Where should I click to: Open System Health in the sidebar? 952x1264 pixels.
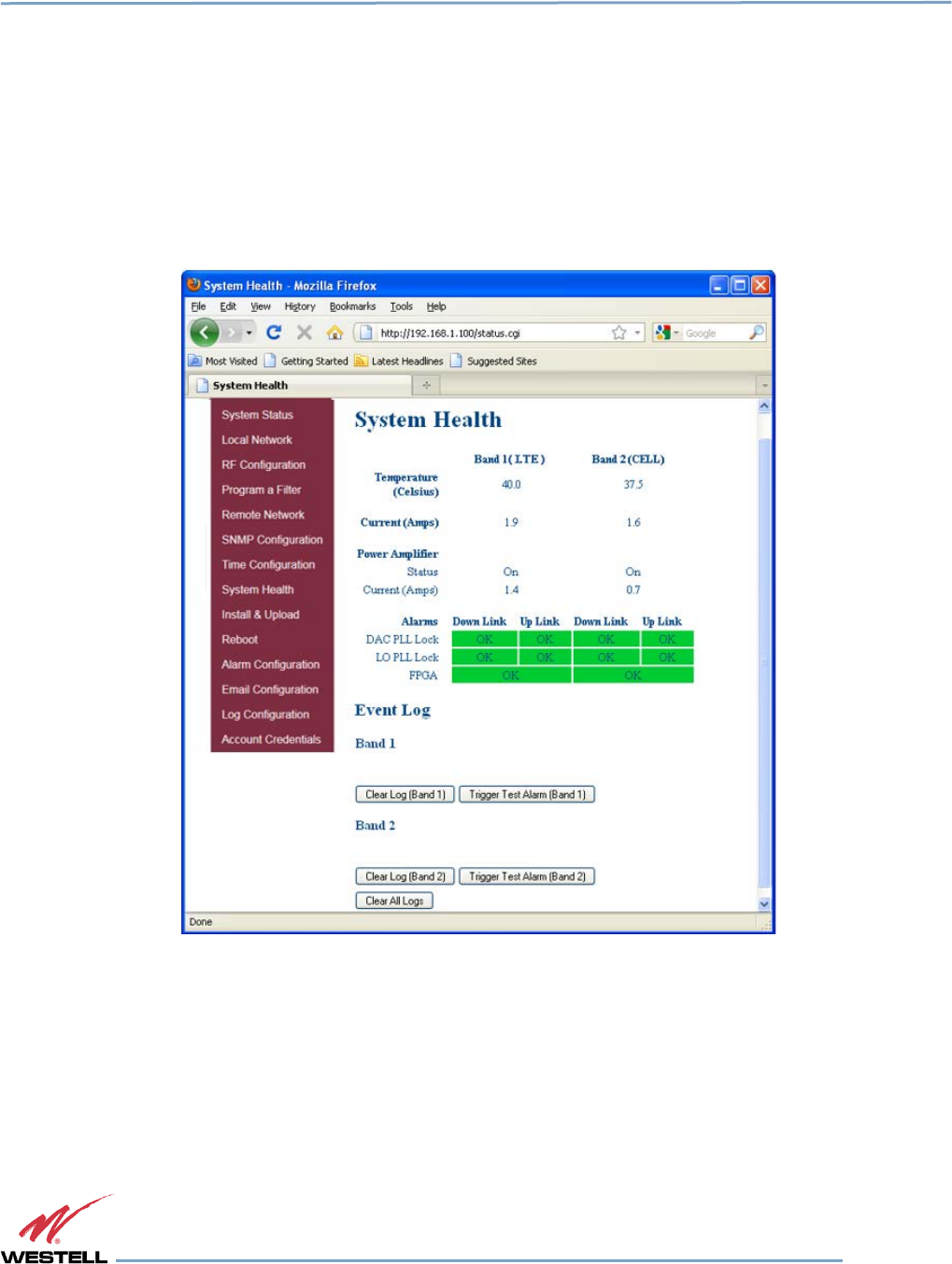coord(257,589)
